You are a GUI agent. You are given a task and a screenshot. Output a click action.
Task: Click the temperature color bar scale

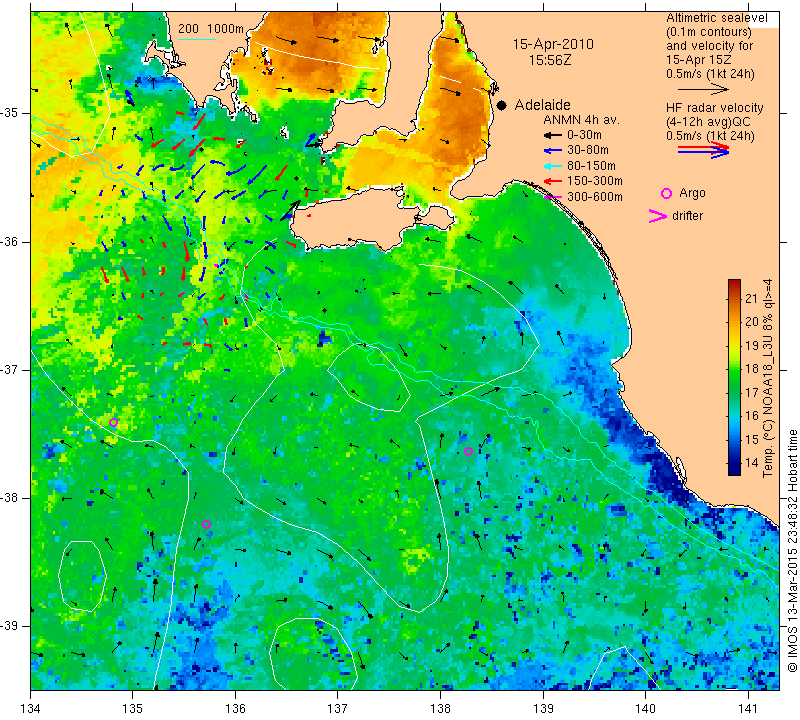[x=734, y=377]
